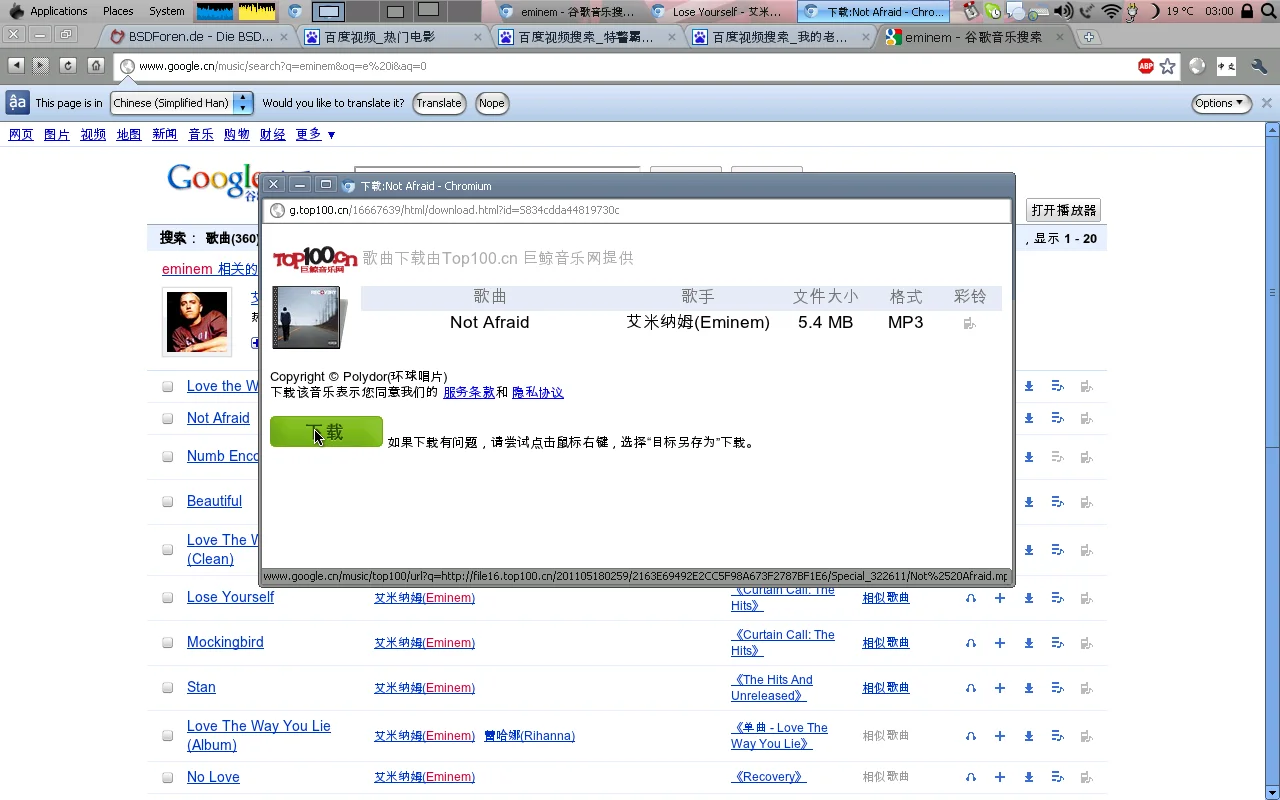Add Mockingbird using the plus icon
This screenshot has height=800, width=1280.
[1000, 643]
